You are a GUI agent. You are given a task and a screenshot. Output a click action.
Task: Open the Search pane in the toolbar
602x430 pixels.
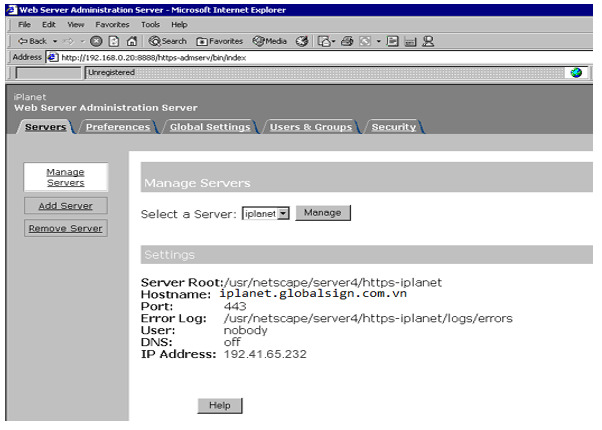[168, 41]
